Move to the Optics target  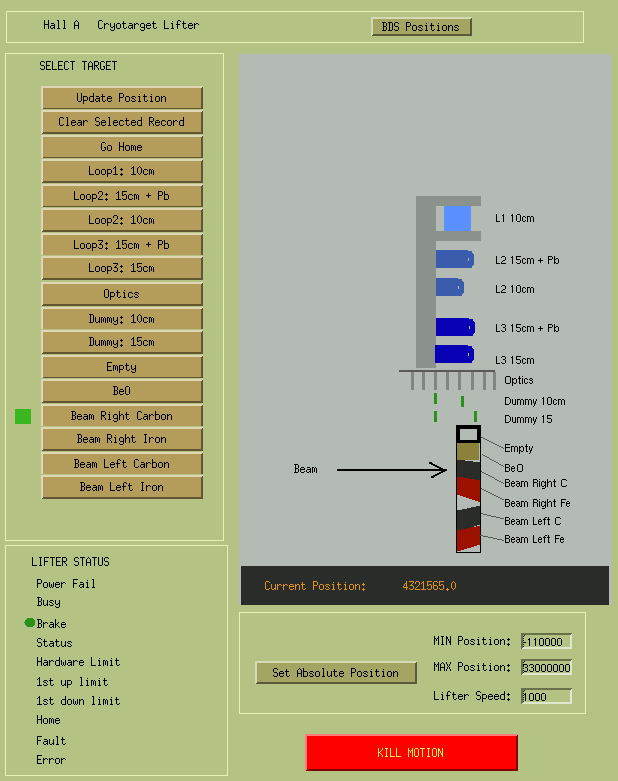[122, 294]
